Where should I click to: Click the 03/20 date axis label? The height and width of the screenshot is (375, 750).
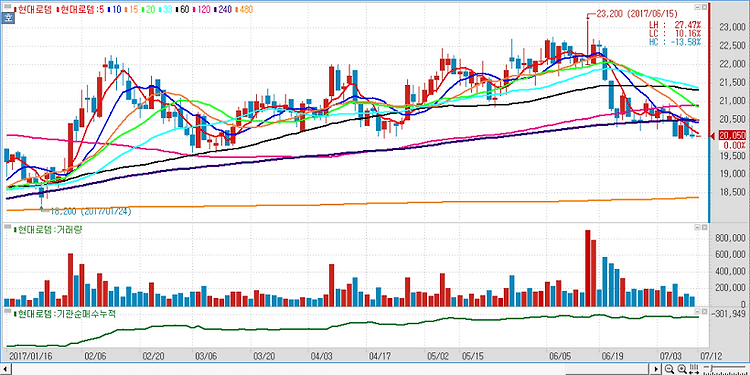264,357
